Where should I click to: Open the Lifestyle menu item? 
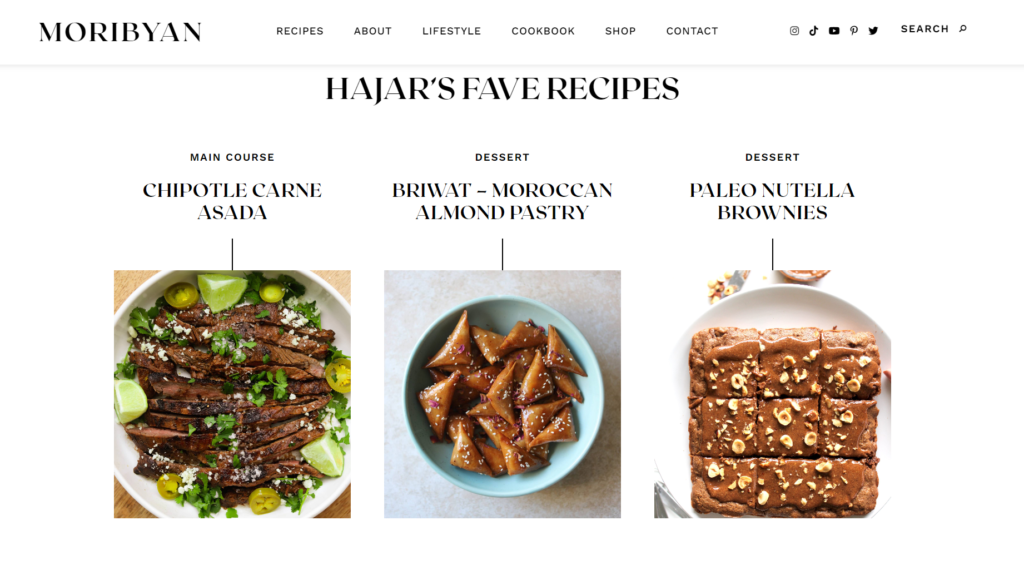(x=451, y=31)
